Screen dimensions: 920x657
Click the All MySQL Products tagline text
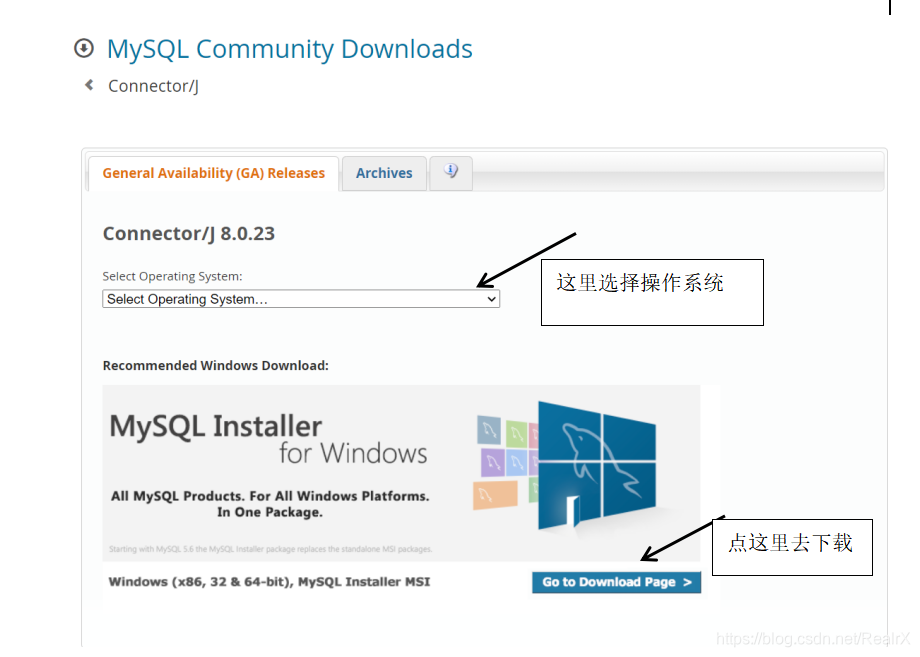pyautogui.click(x=270, y=504)
